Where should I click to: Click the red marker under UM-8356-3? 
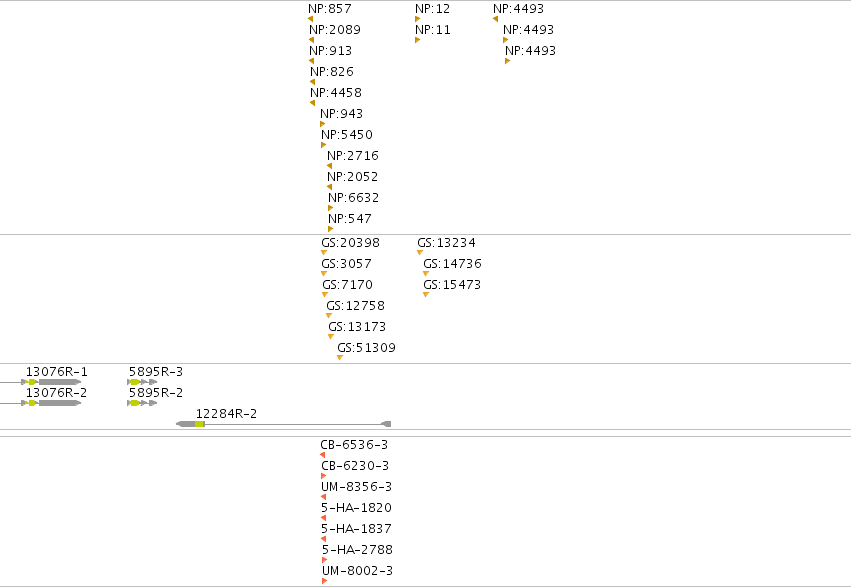pos(324,497)
